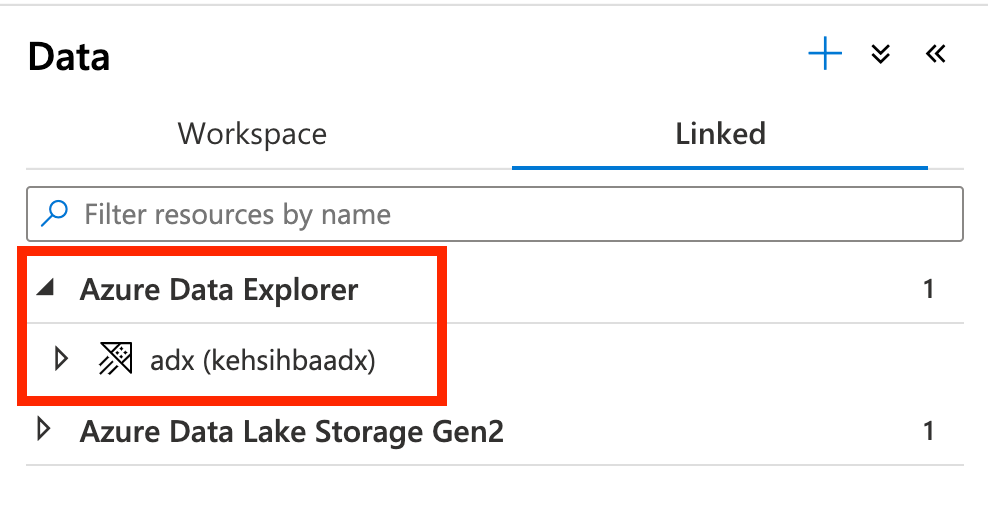Switch to the Workspace tab
This screenshot has width=988, height=518.
coord(252,133)
